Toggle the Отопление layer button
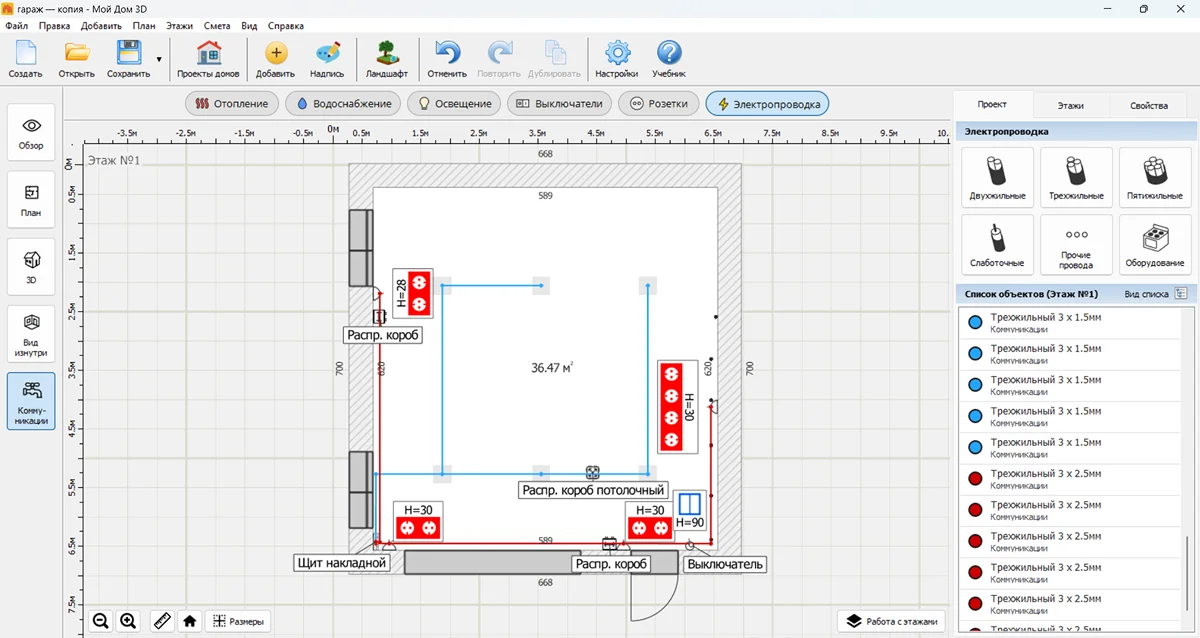The width and height of the screenshot is (1200, 638). click(x=232, y=103)
